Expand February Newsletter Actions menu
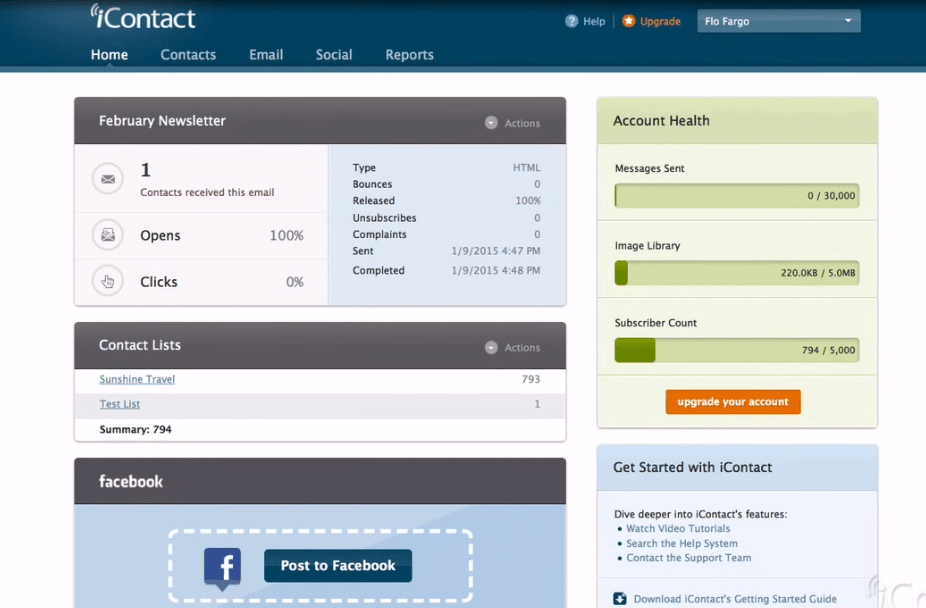Screen dimensions: 926x608 (x=512, y=123)
